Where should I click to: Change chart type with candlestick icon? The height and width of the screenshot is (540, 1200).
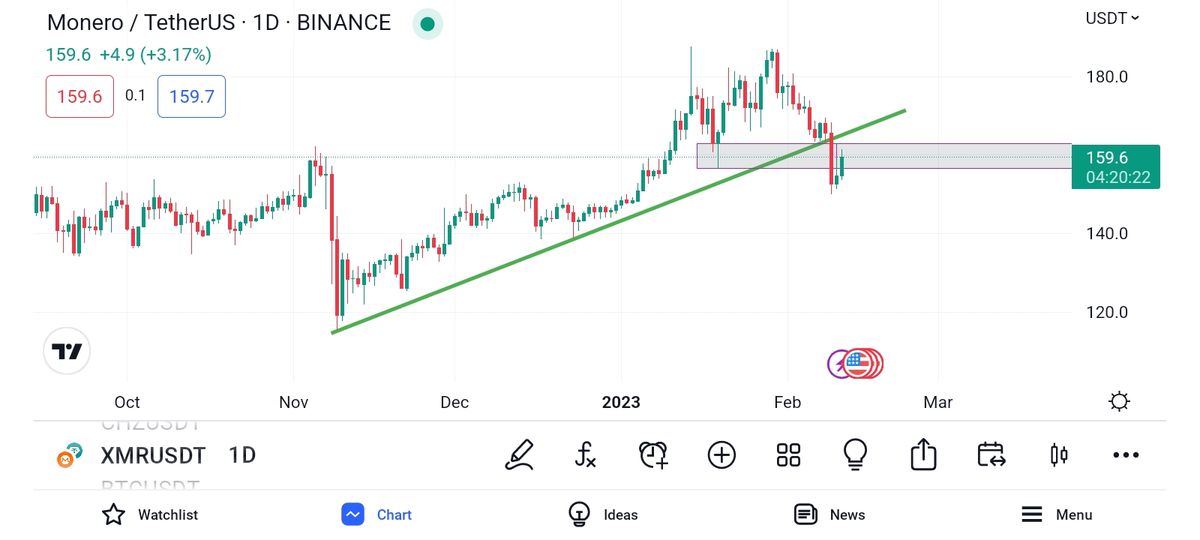1058,455
